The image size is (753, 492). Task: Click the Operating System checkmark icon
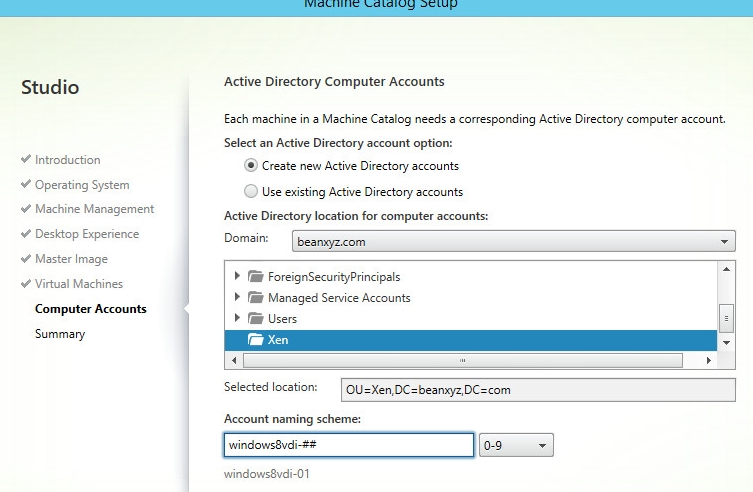tap(26, 184)
